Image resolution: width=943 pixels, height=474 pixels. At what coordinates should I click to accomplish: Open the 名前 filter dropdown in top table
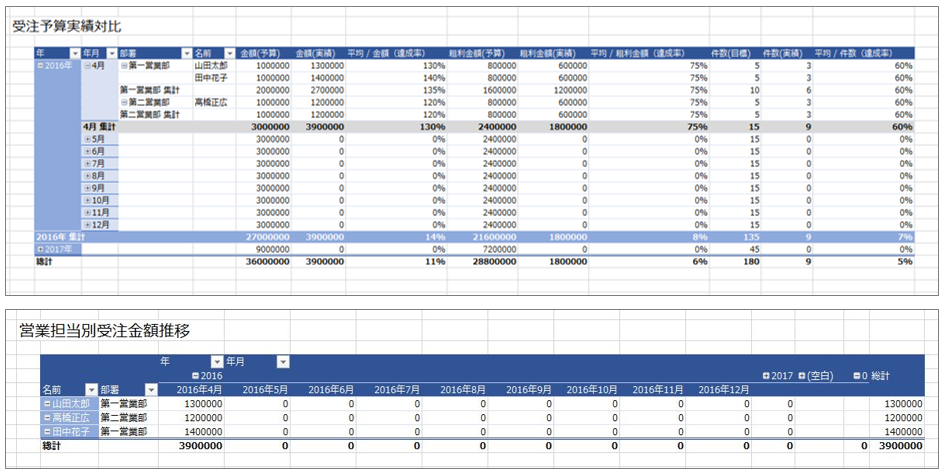(229, 53)
